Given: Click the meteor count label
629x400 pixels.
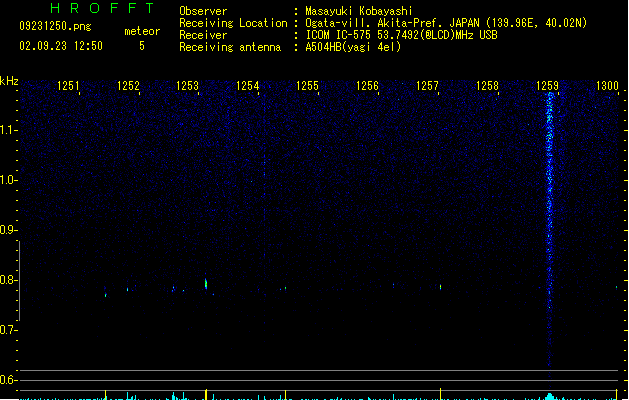Looking at the screenshot, I should tap(142, 31).
